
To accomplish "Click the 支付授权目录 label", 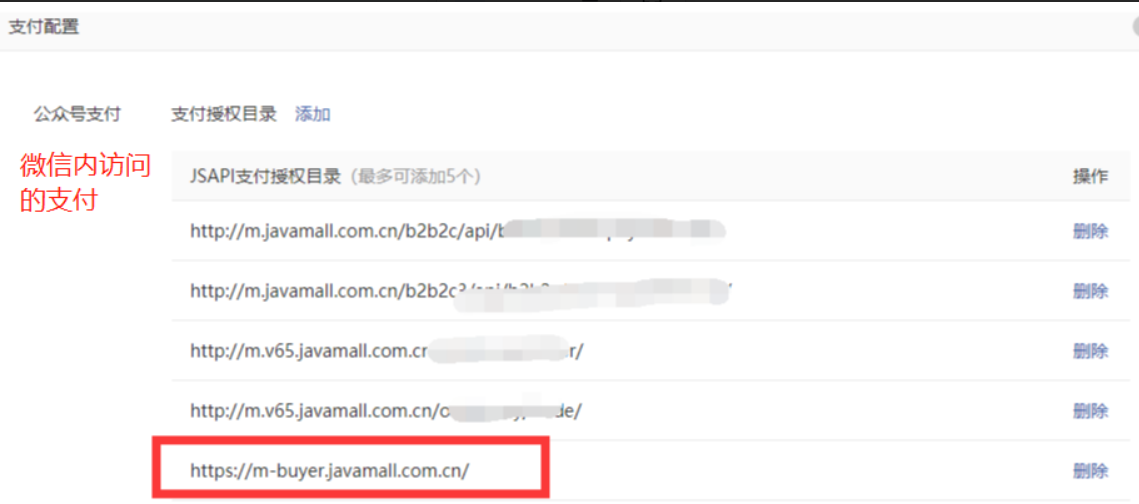I will [x=224, y=114].
